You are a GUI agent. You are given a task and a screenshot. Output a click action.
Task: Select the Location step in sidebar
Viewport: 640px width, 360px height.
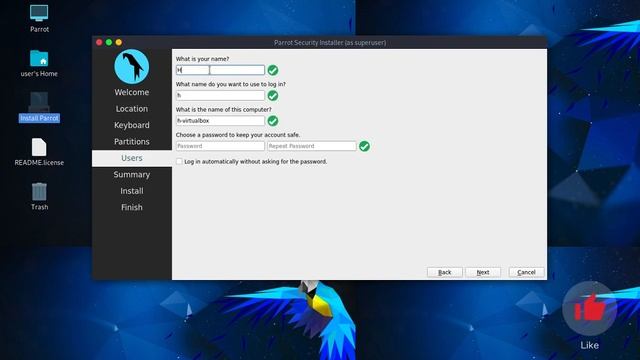coord(131,109)
